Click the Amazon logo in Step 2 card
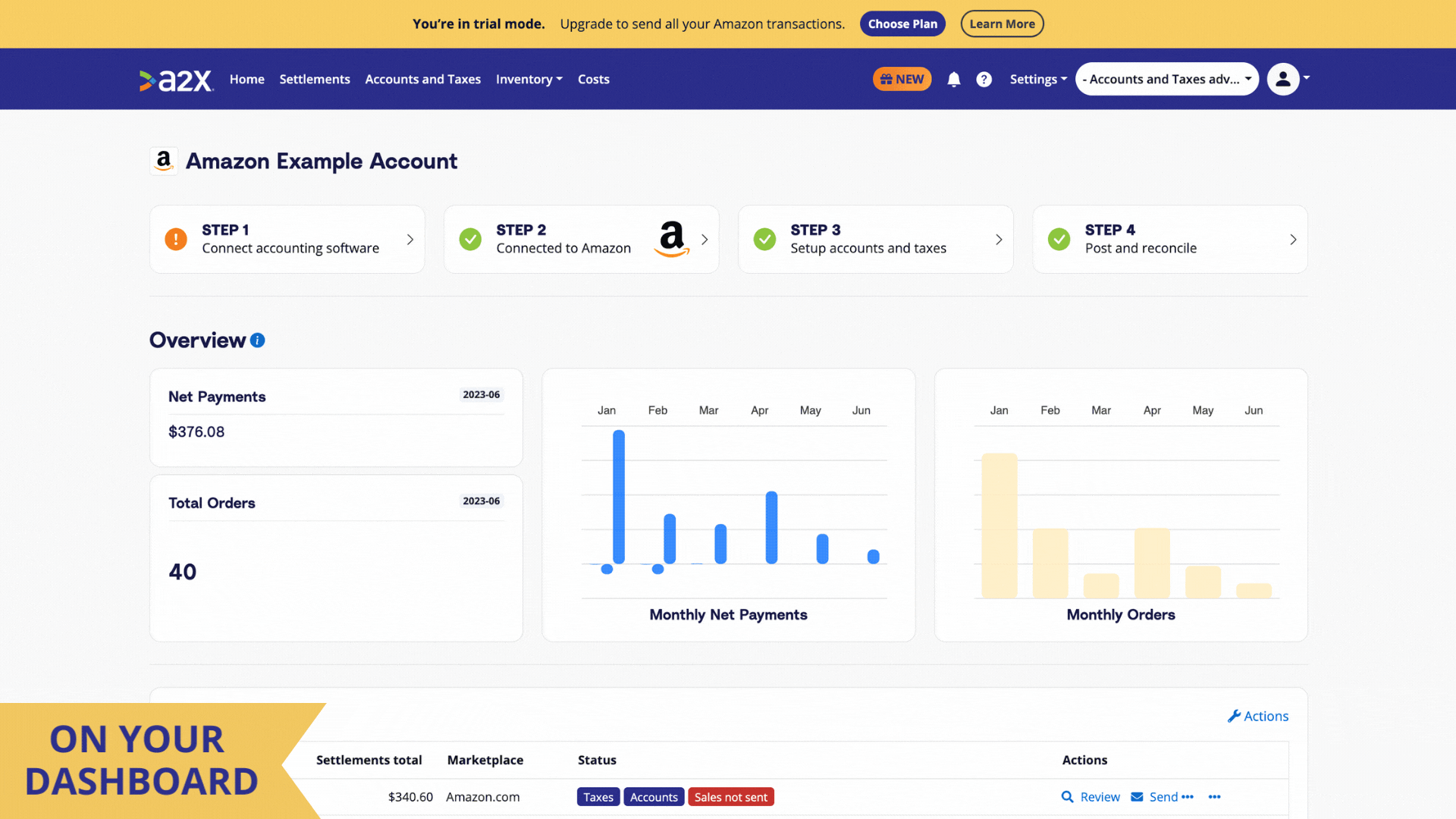The image size is (1456, 819). click(672, 239)
